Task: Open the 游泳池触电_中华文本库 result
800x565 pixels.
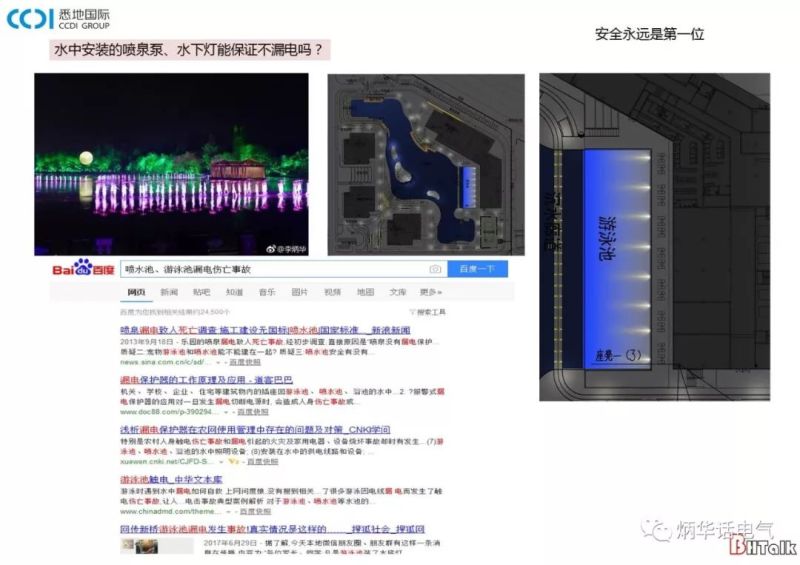Action: (x=171, y=480)
